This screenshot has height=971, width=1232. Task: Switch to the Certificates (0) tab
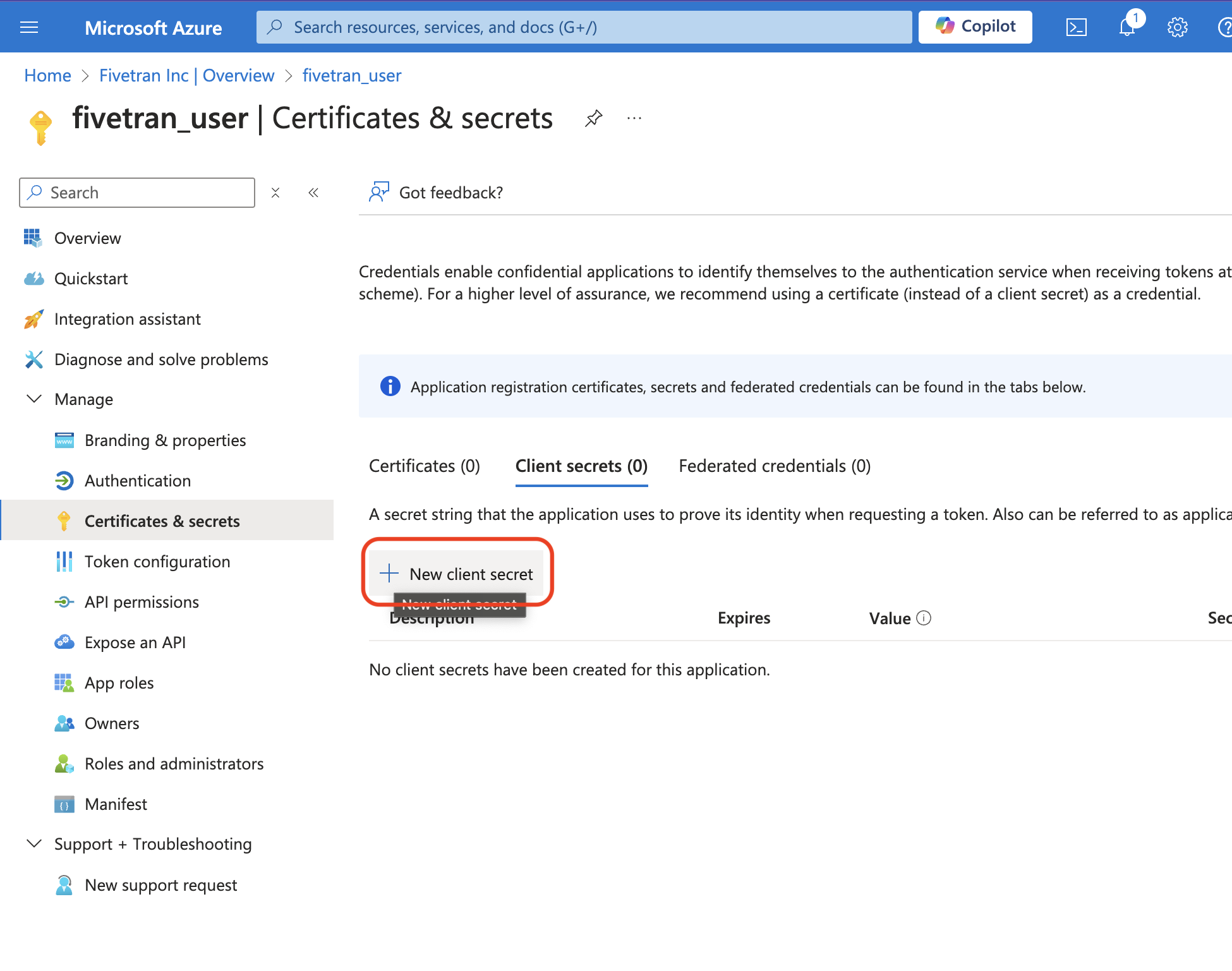pos(425,466)
